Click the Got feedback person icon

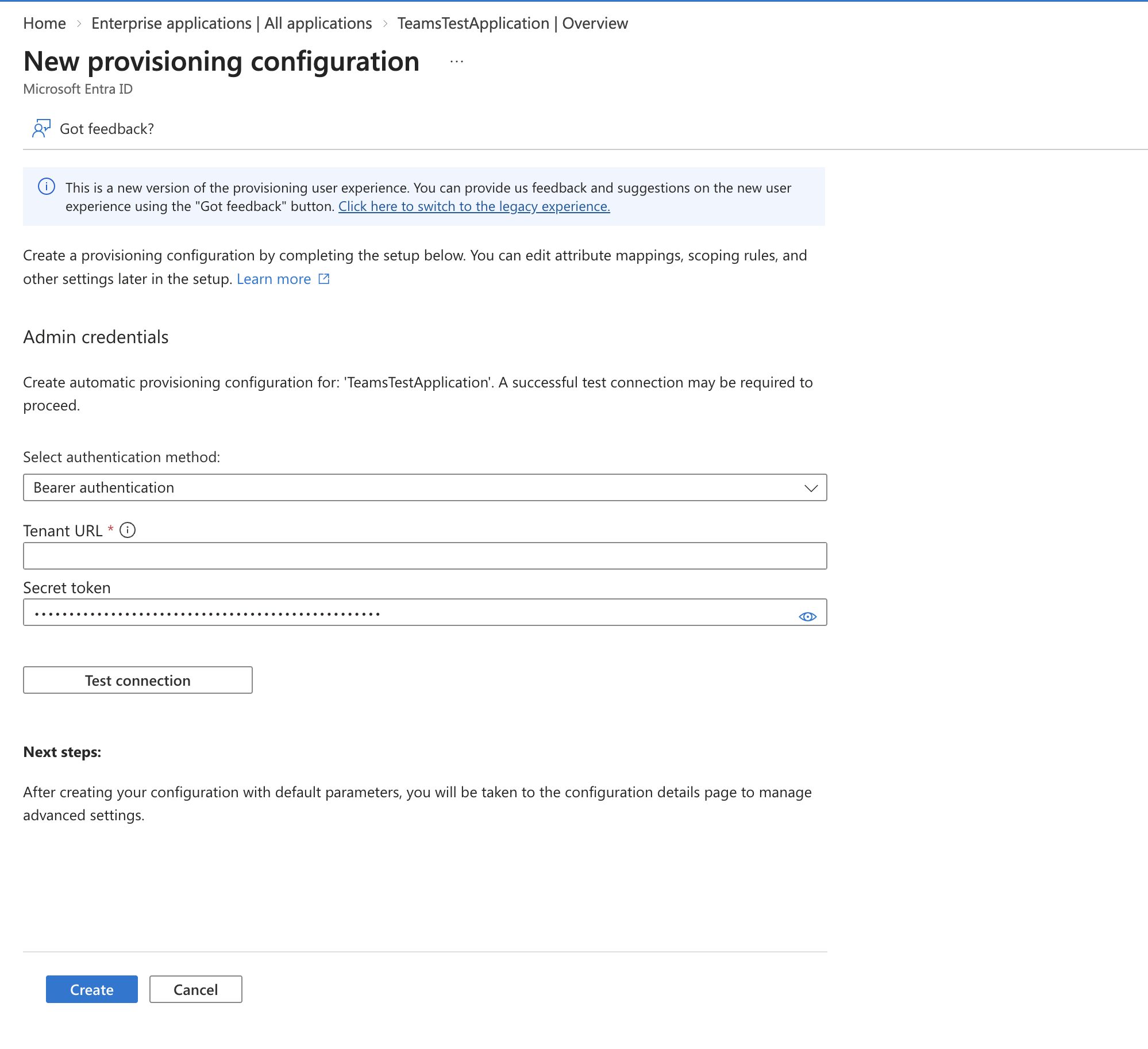click(41, 129)
